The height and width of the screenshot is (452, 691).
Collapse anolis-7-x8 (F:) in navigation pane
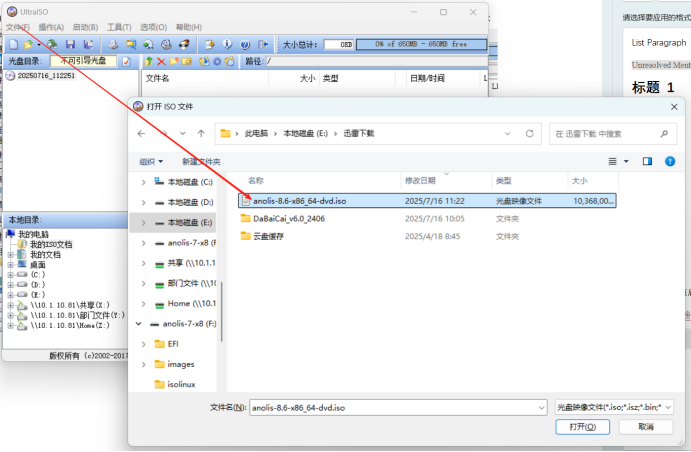139,324
